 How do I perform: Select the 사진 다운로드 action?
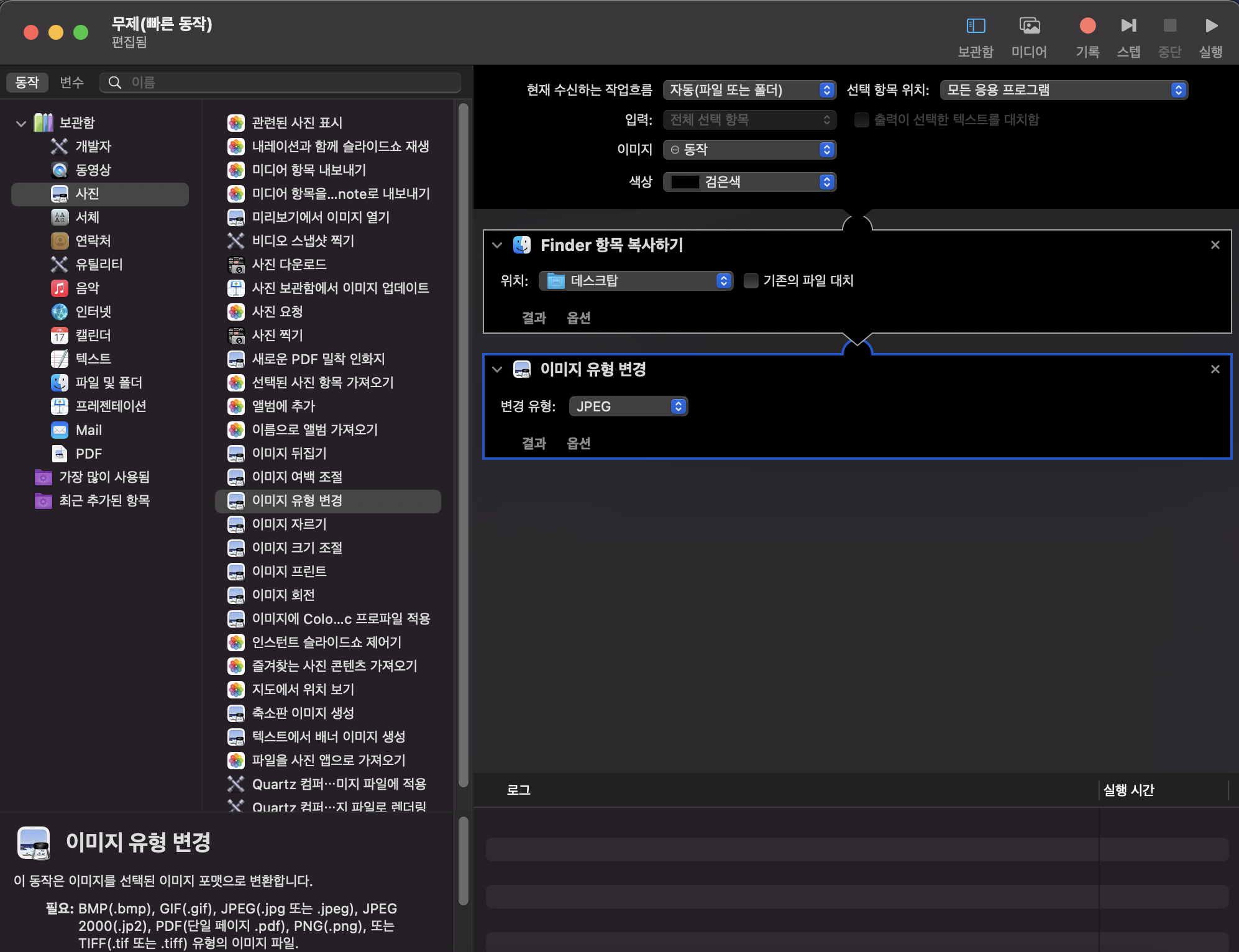tap(328, 265)
